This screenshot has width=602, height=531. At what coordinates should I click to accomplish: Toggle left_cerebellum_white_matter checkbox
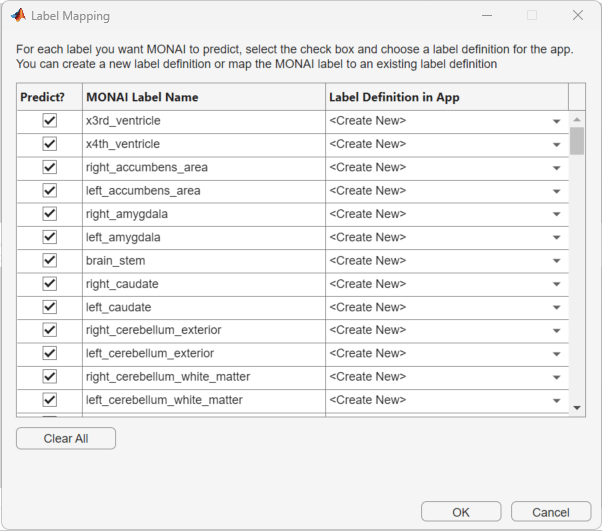(49, 400)
